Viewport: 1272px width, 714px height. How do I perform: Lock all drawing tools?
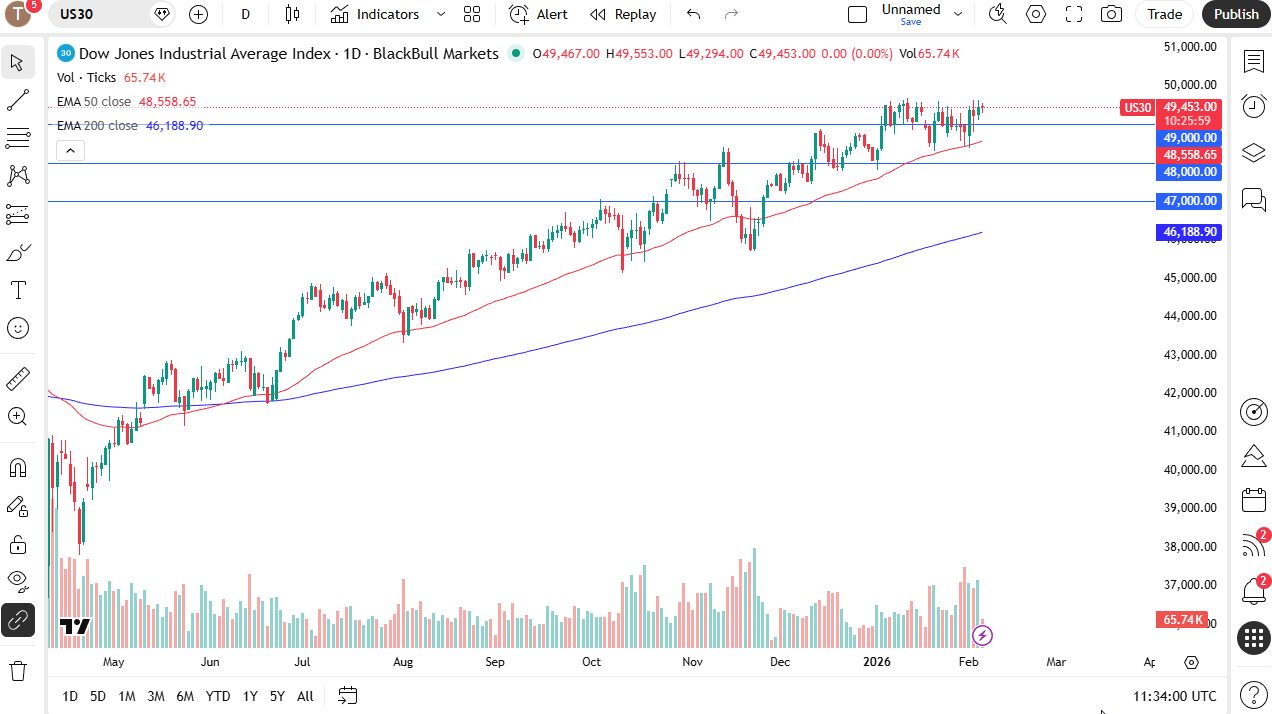tap(17, 544)
